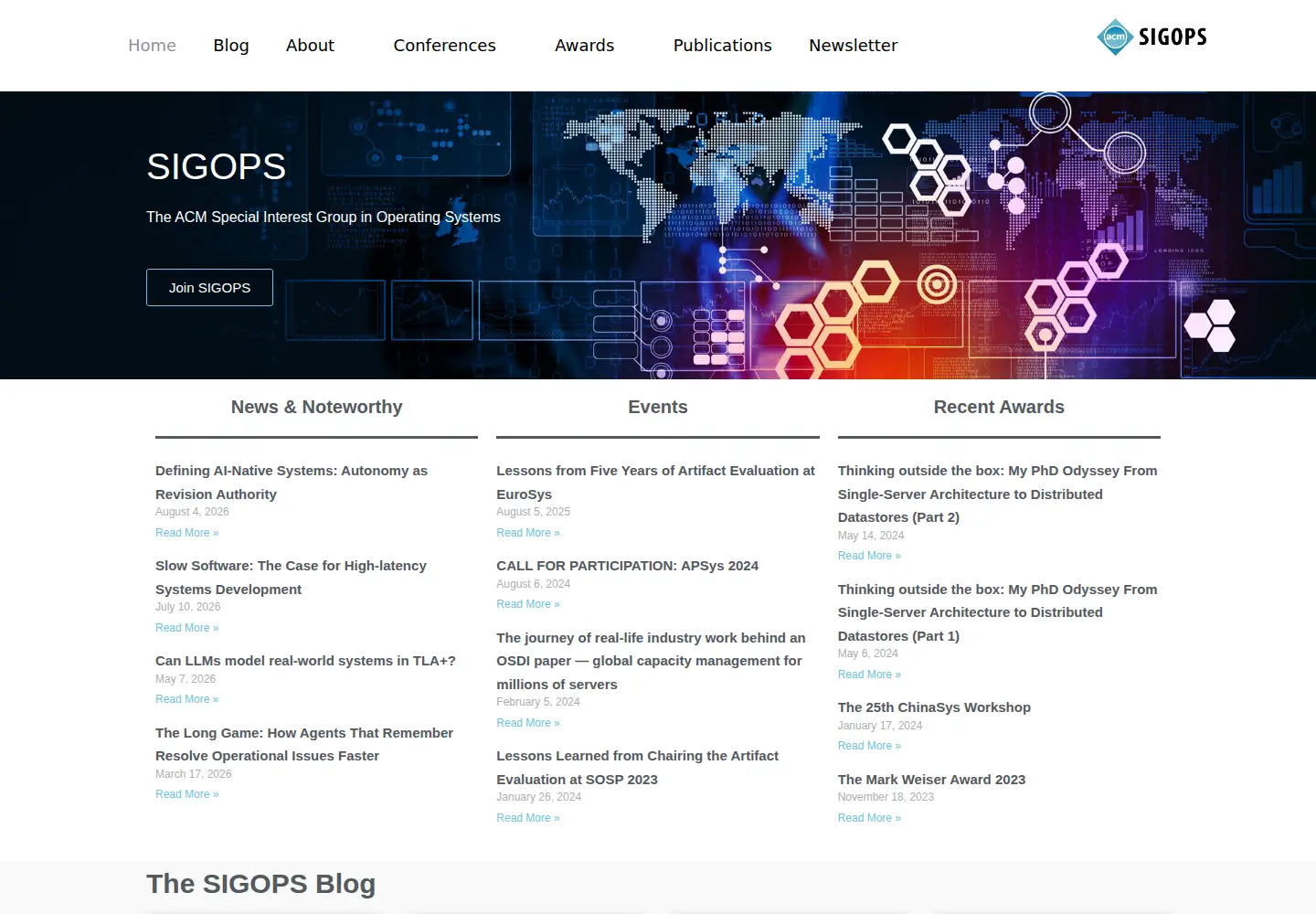Read More under PhD Odyssey Part 1
Viewport: 1316px width, 914px height.
click(x=869, y=675)
